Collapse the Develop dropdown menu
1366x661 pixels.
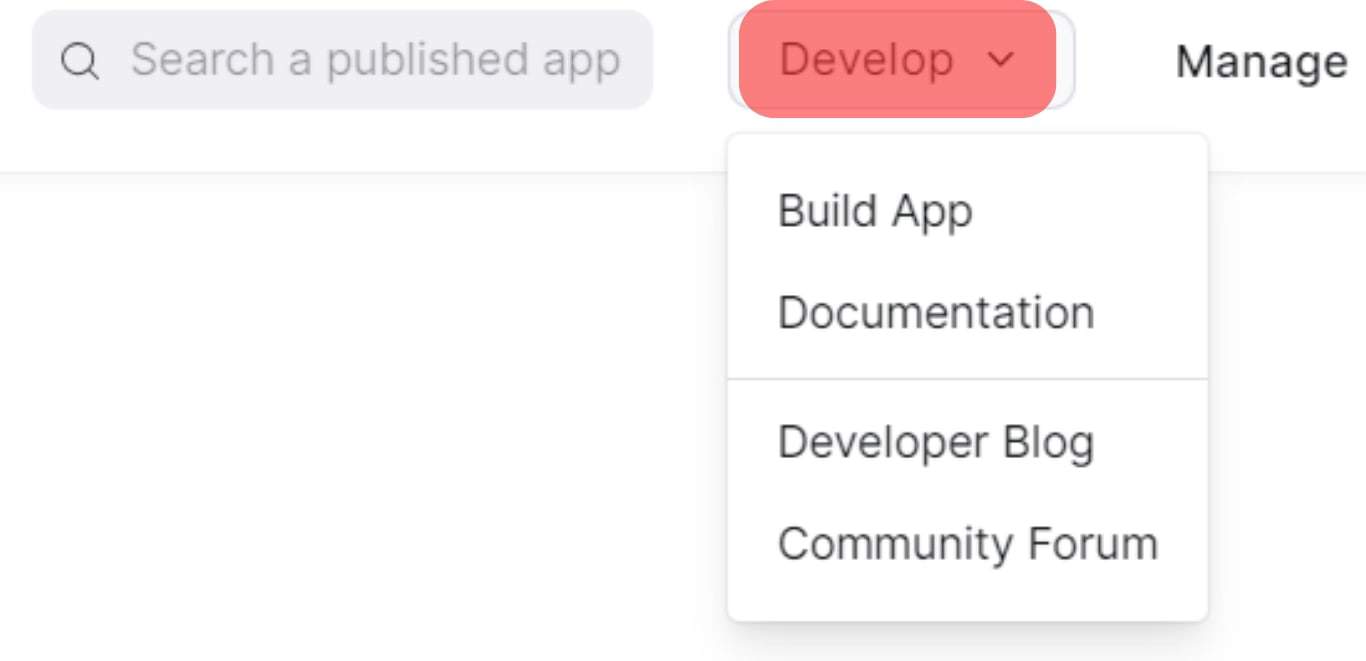(897, 60)
